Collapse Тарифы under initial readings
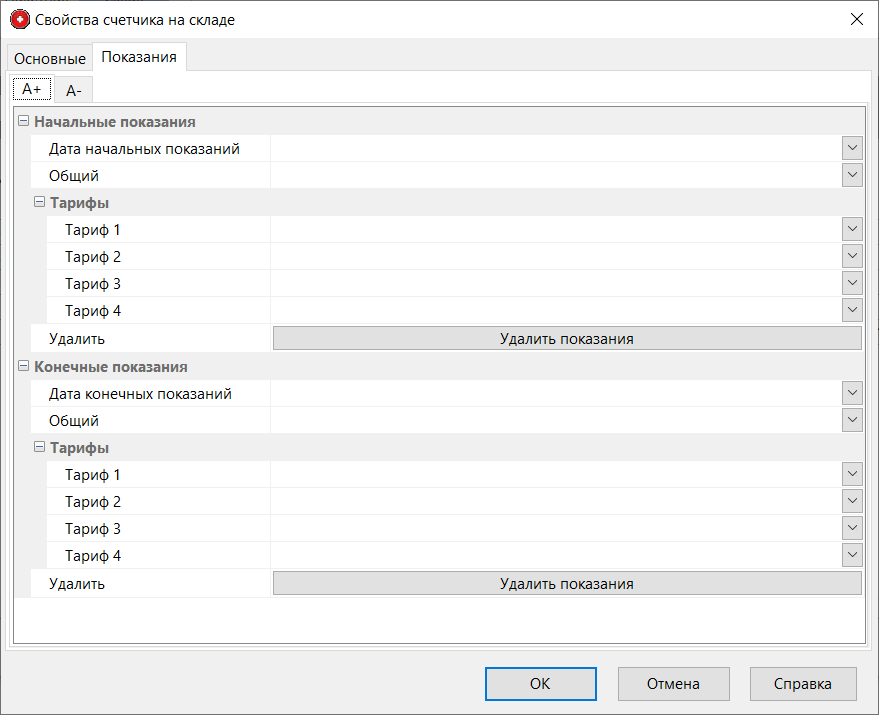This screenshot has width=879, height=715. click(40, 203)
